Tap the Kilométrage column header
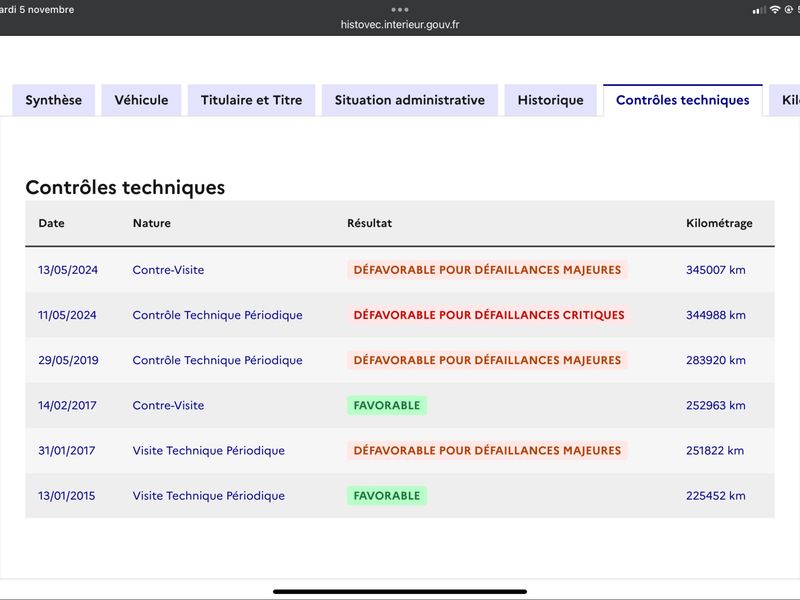Image resolution: width=800 pixels, height=600 pixels. coord(719,223)
